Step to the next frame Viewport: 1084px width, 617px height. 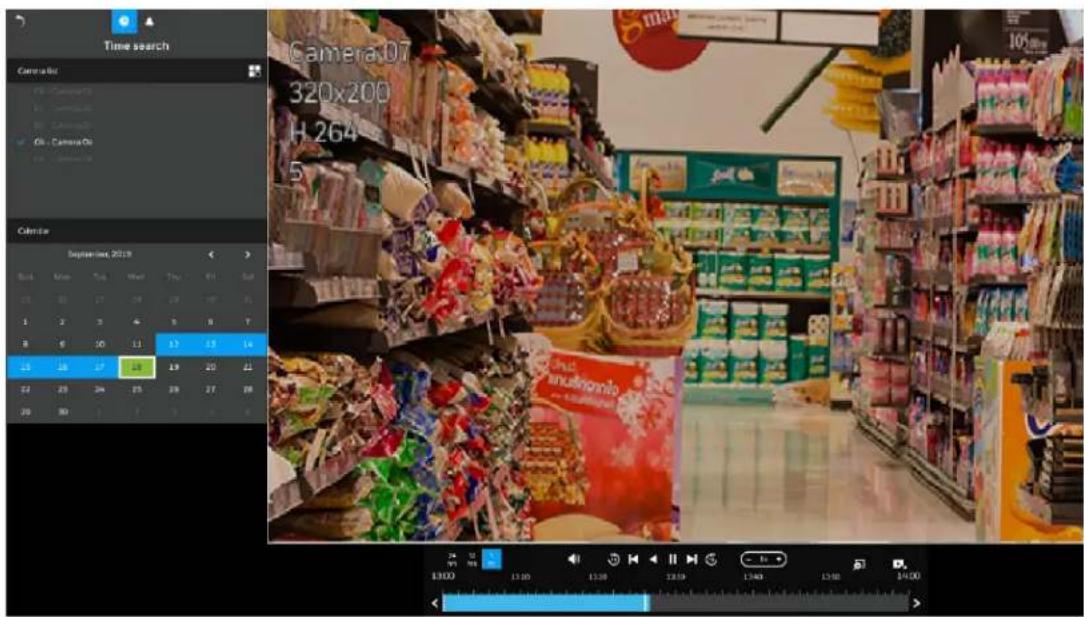coord(692,560)
